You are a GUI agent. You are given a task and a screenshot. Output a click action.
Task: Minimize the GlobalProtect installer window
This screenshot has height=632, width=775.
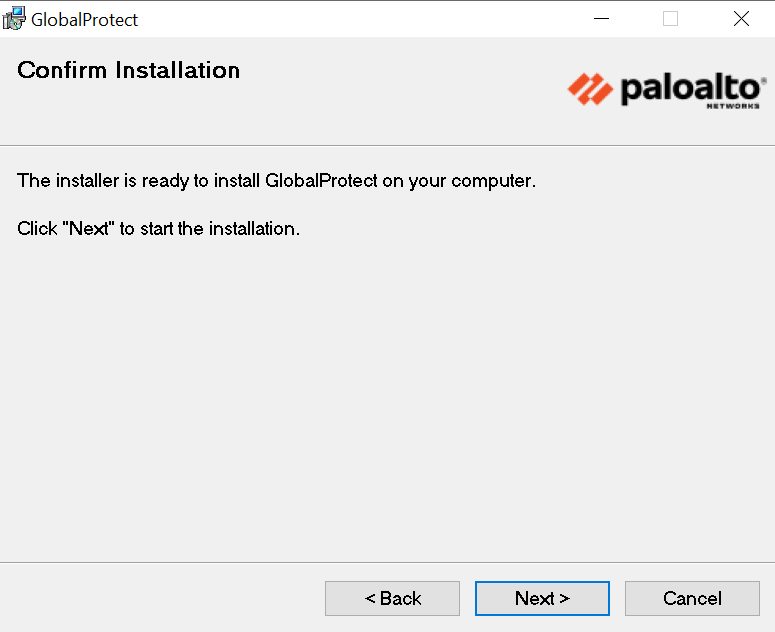tap(601, 19)
